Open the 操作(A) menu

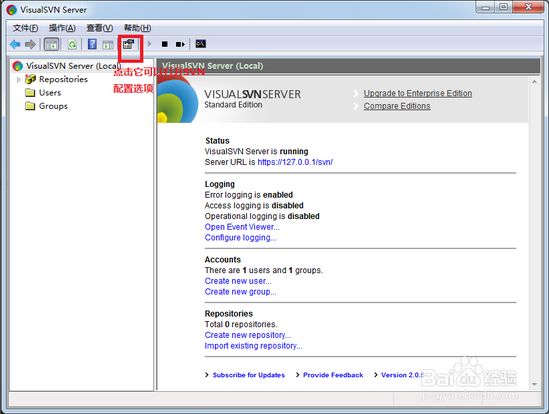[x=62, y=28]
